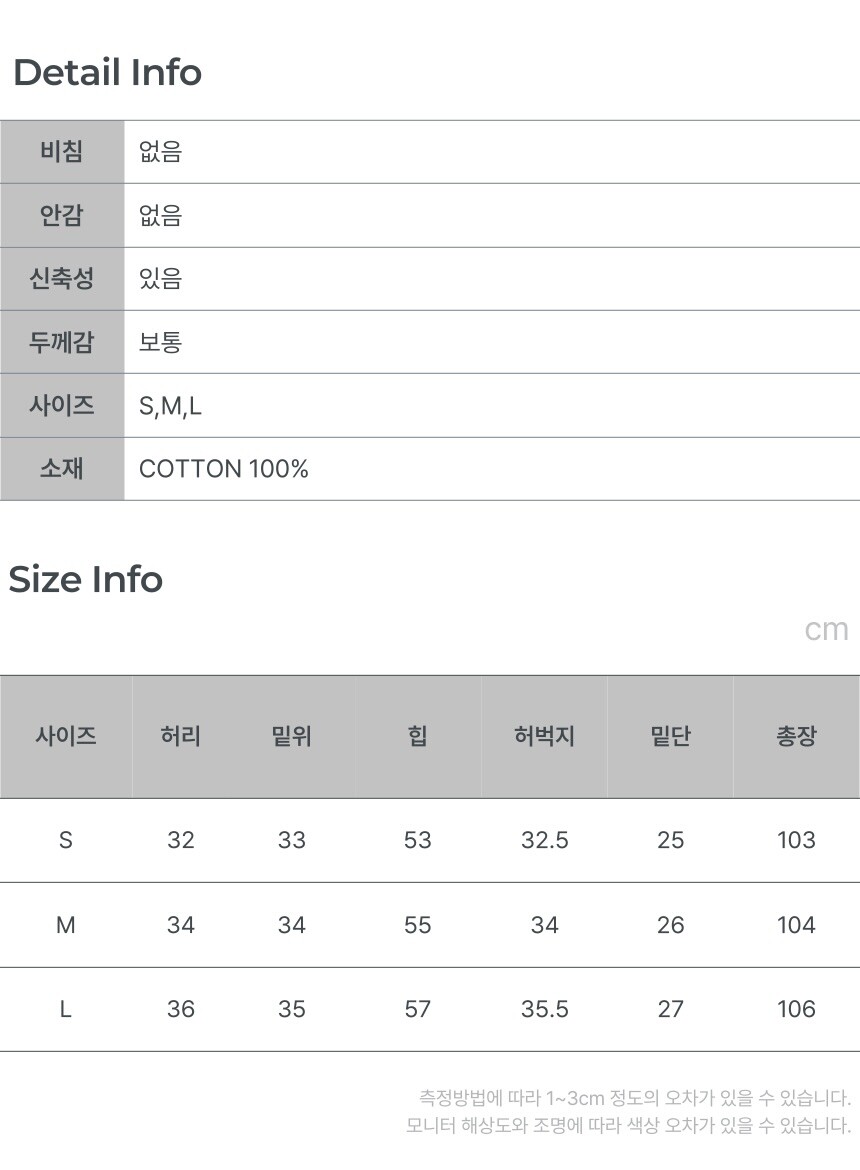Image resolution: width=860 pixels, height=1170 pixels.
Task: Select the 비침 row label
Action: tap(62, 152)
